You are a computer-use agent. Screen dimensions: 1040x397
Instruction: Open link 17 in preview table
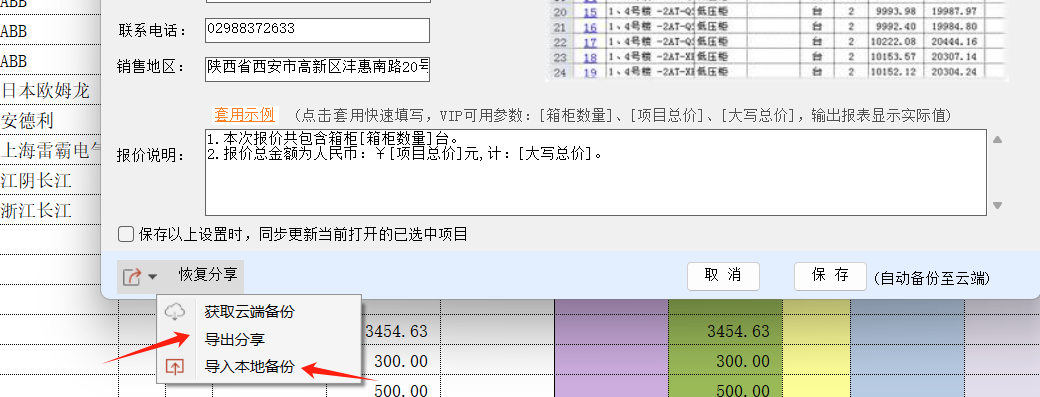590,42
